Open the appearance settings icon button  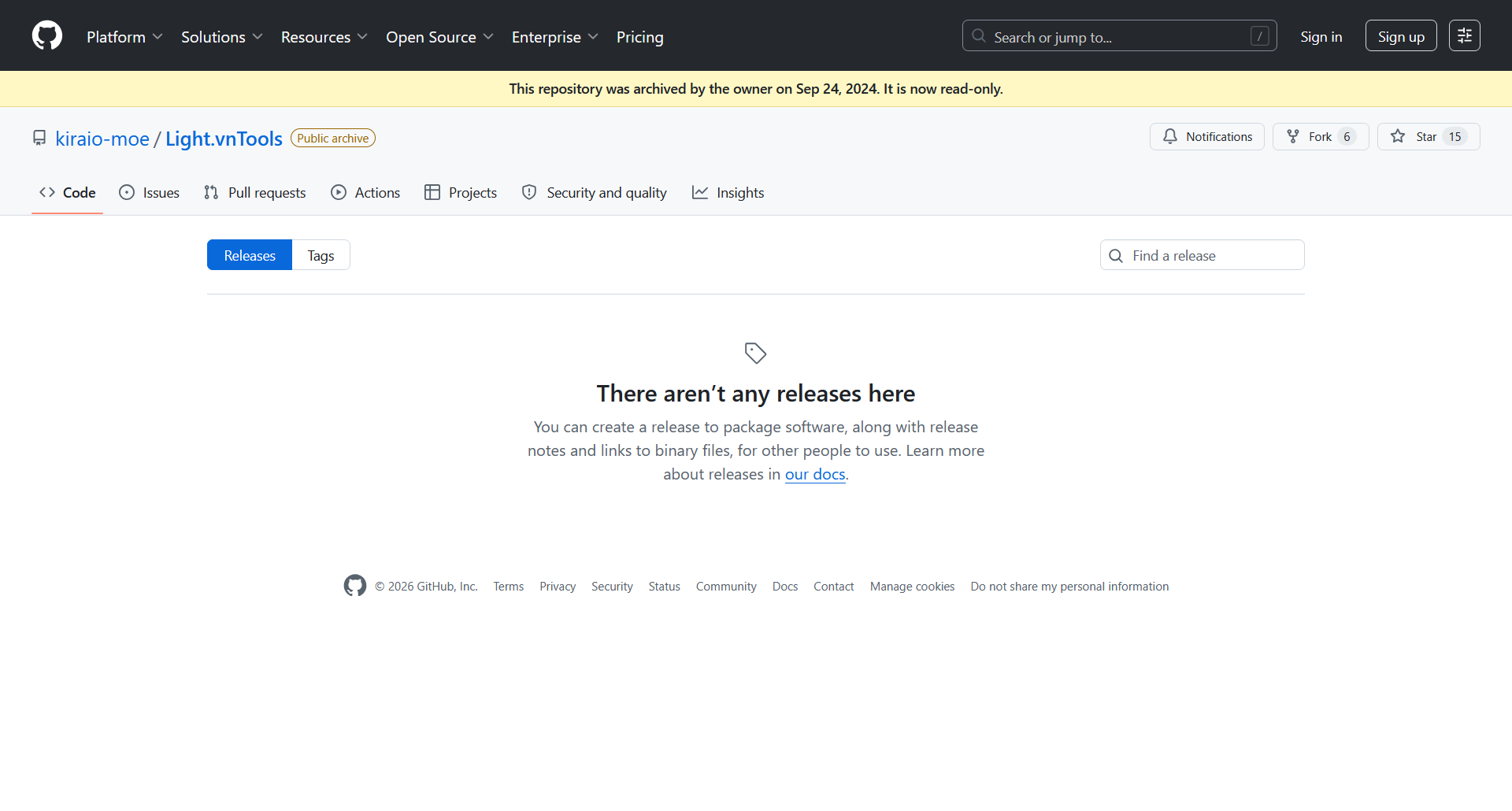1464,35
